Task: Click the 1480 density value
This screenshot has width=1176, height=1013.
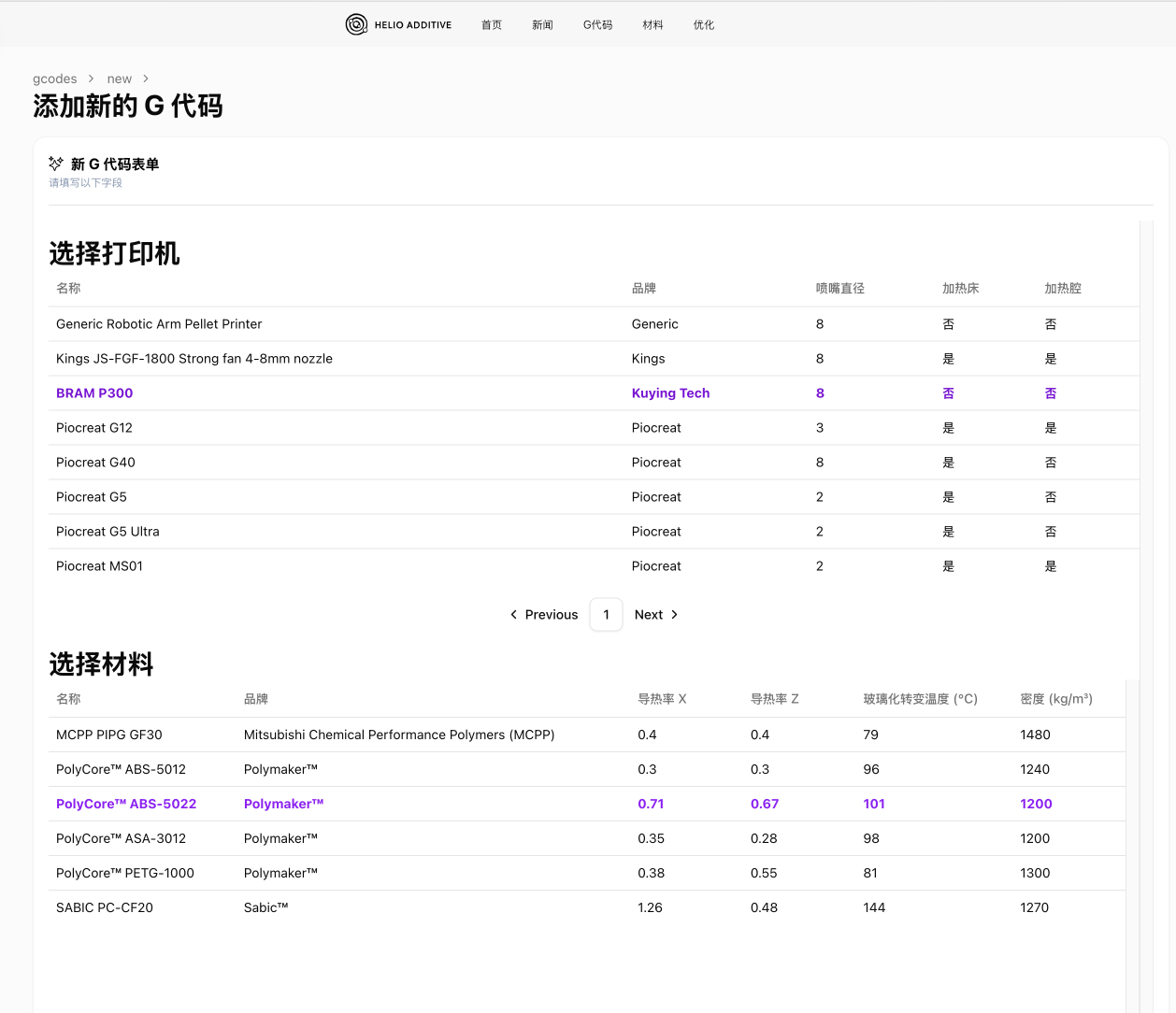Action: click(1035, 735)
